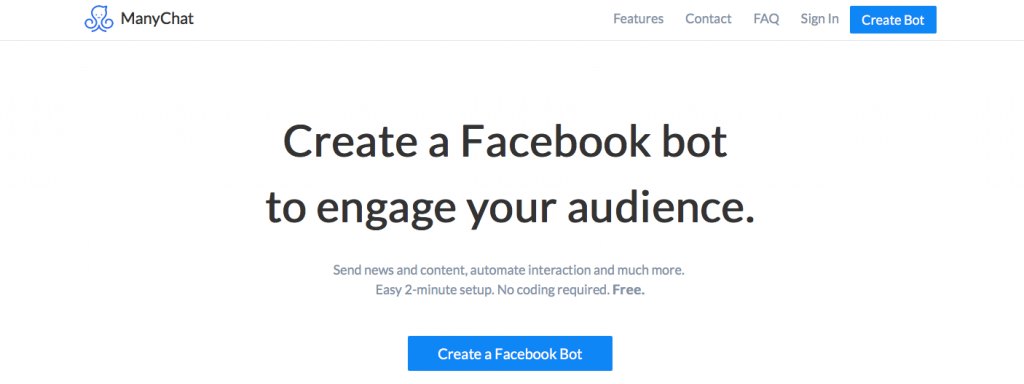Click the ManyChat brand name text

click(x=157, y=19)
